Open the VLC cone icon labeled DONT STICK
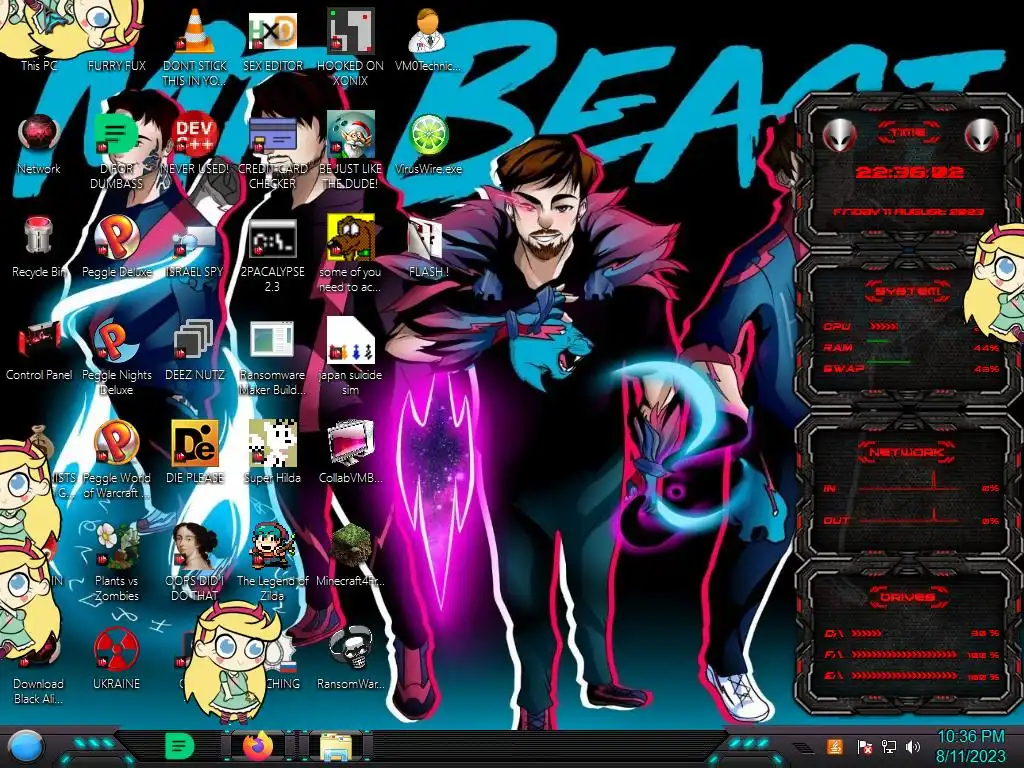The height and width of the screenshot is (768, 1024). pos(195,31)
